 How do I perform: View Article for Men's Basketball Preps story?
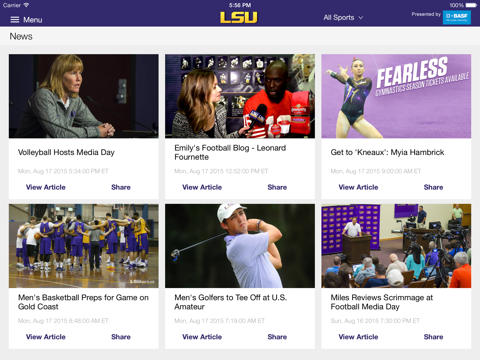pyautogui.click(x=46, y=337)
